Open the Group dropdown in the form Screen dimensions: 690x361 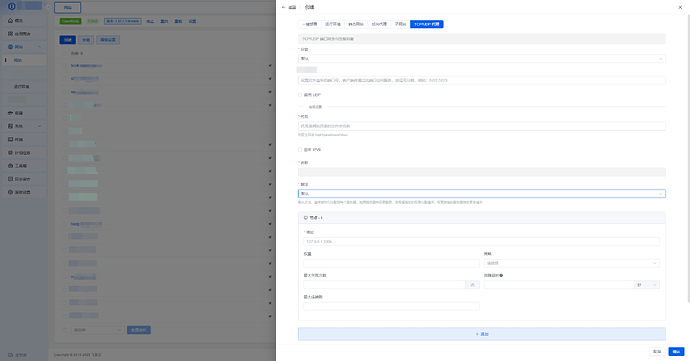pos(481,59)
